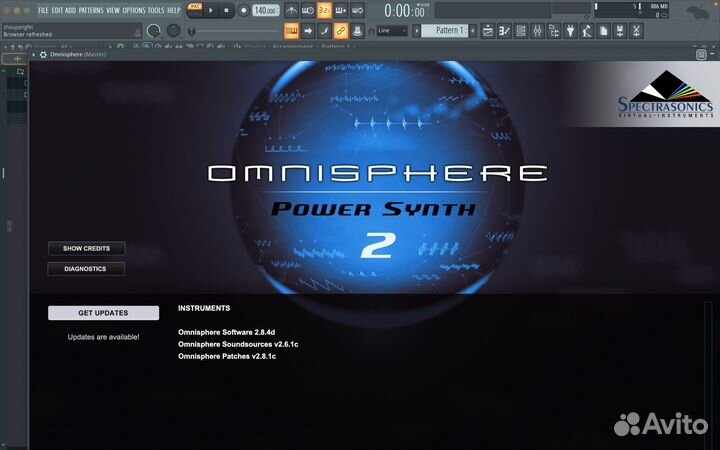The height and width of the screenshot is (450, 720).
Task: Click the snap magnet icon
Action: point(371,31)
